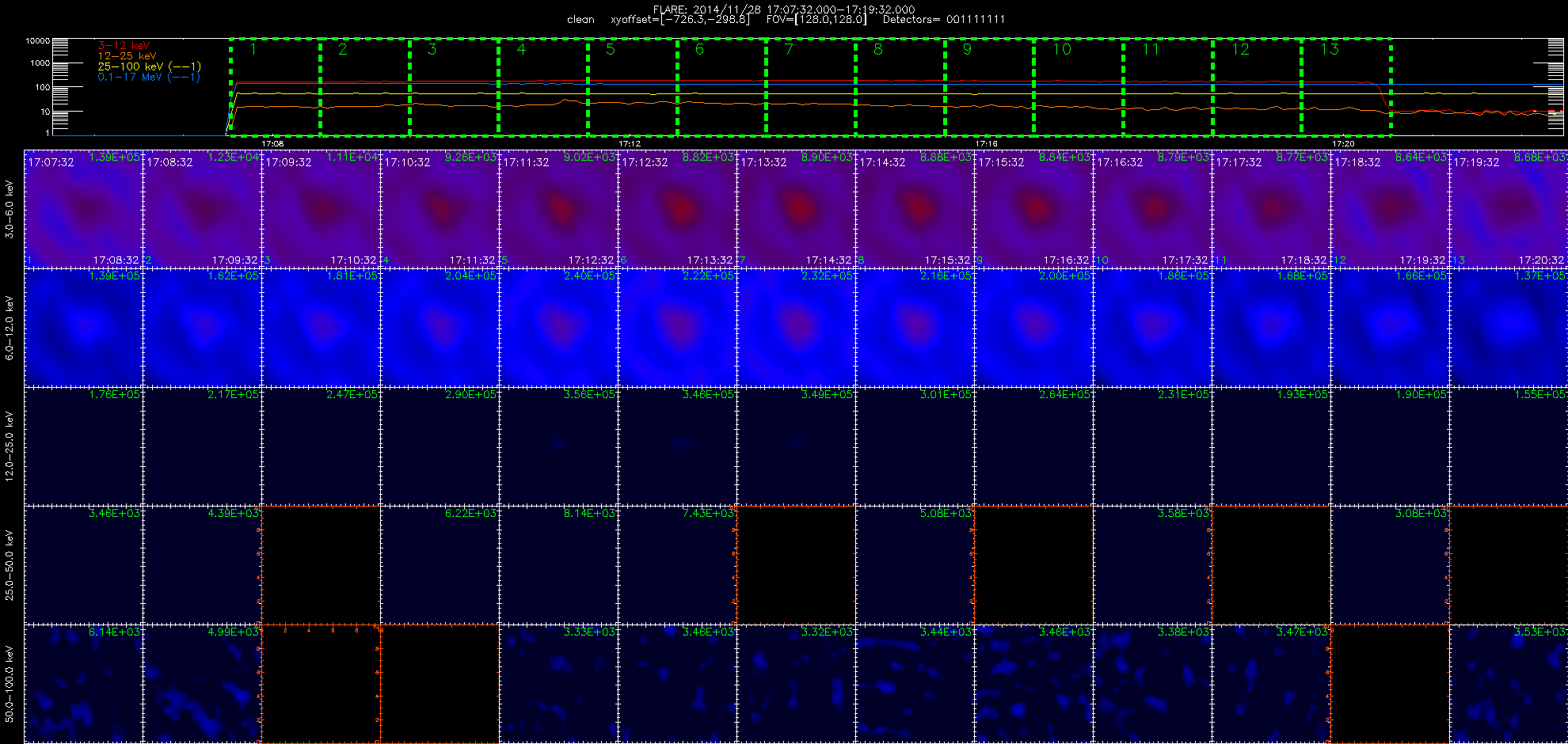Open the 50.0-100.0 keV image labeled 6.14E+03
The image size is (1568, 744).
[83, 684]
